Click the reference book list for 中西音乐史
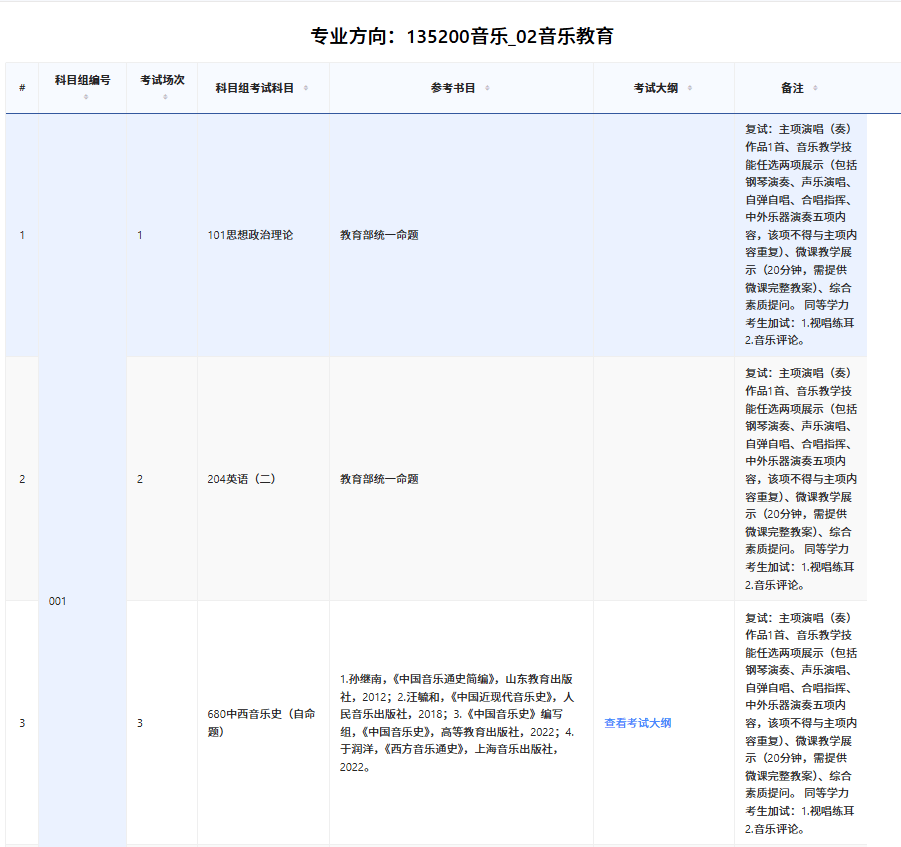 457,723
